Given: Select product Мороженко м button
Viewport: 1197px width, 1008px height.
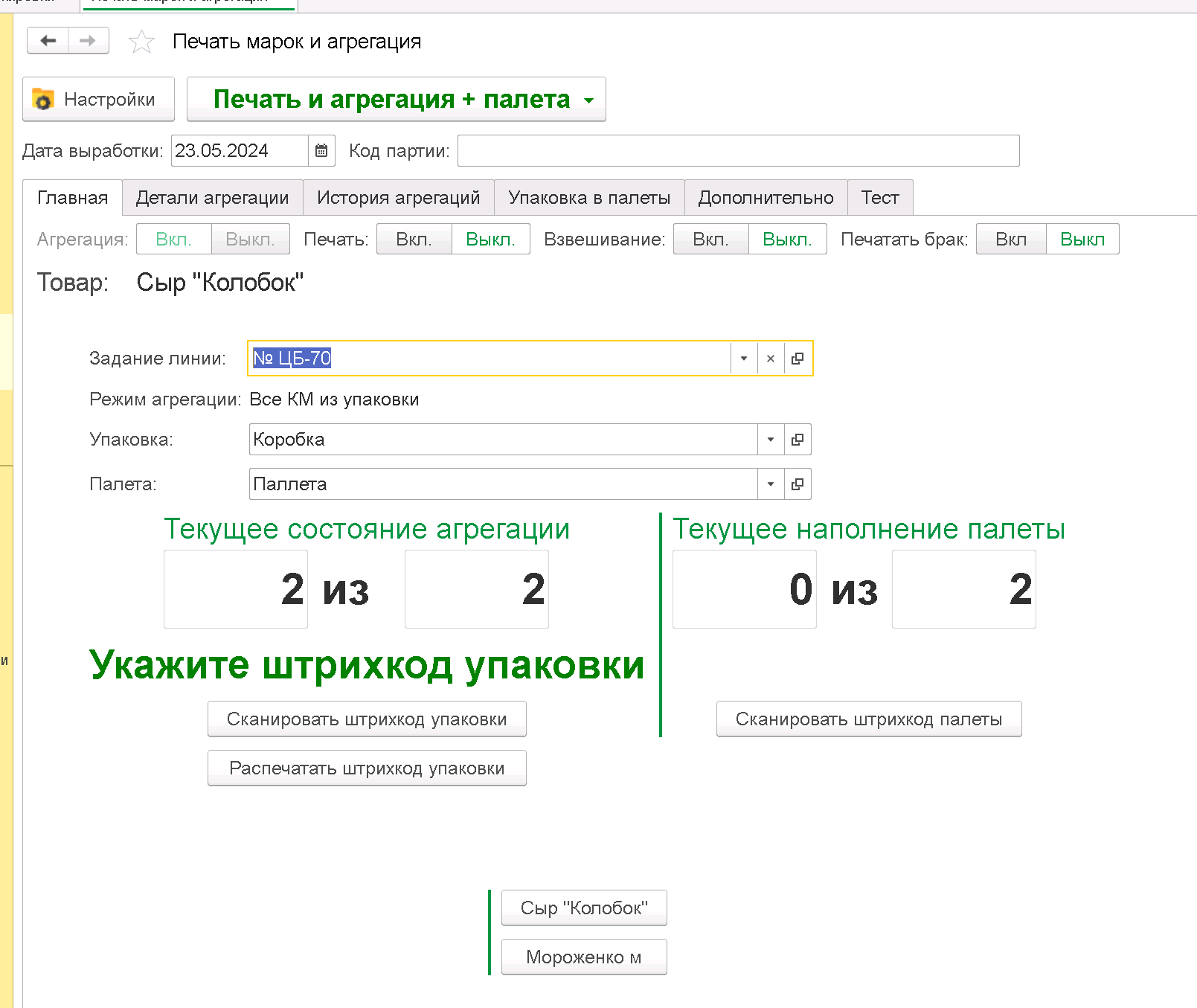Looking at the screenshot, I should [x=584, y=957].
